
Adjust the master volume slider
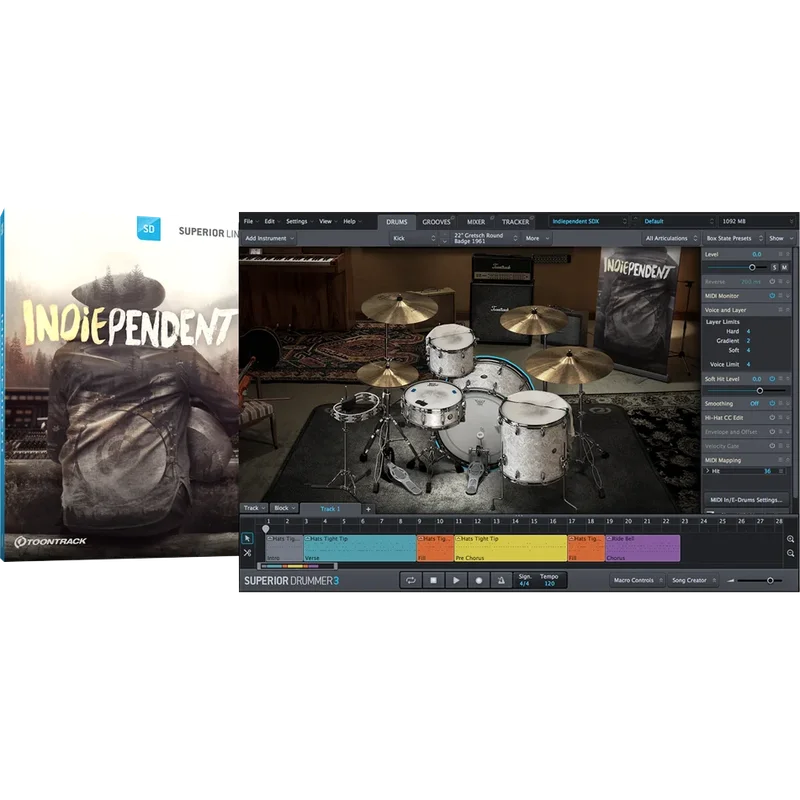[770, 581]
